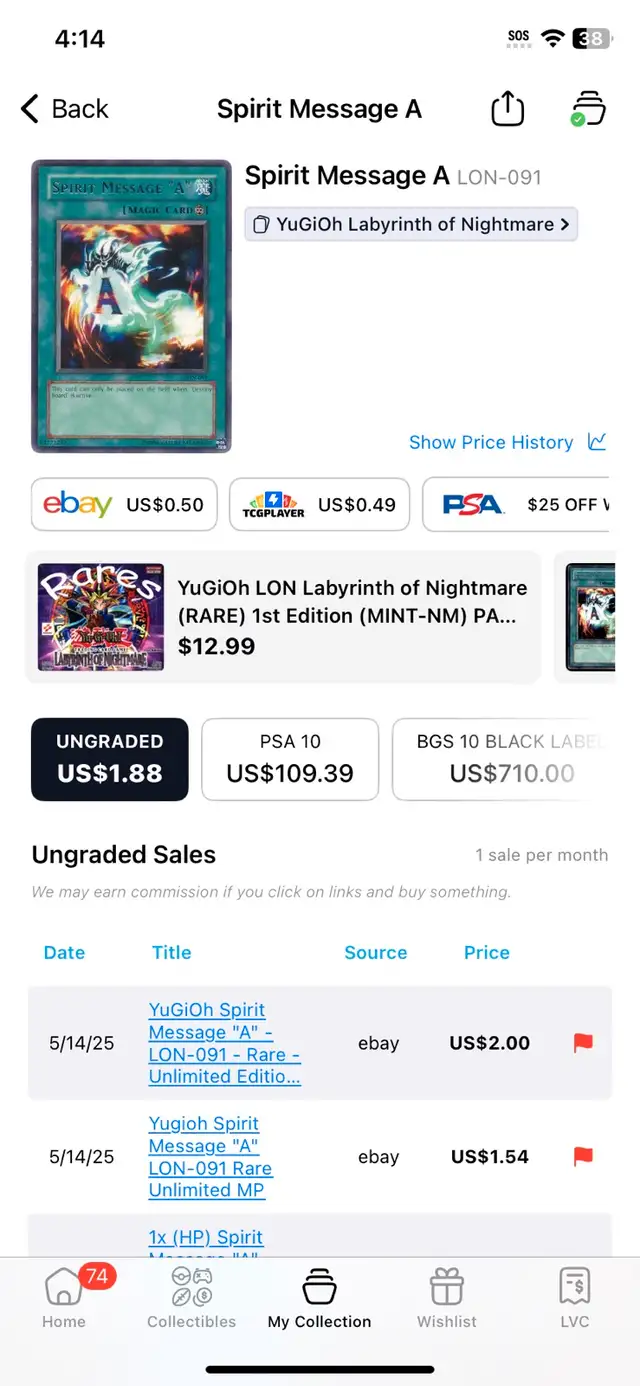Open the LVC tab
This screenshot has width=640, height=1386.
[575, 1297]
